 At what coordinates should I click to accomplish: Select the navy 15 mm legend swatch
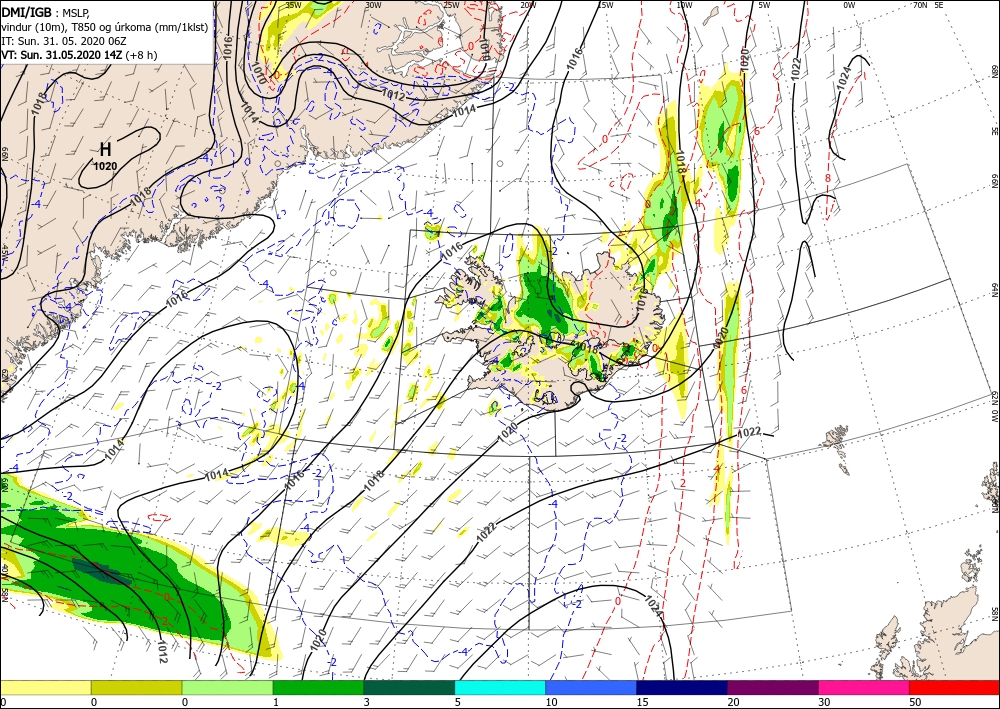point(682,687)
